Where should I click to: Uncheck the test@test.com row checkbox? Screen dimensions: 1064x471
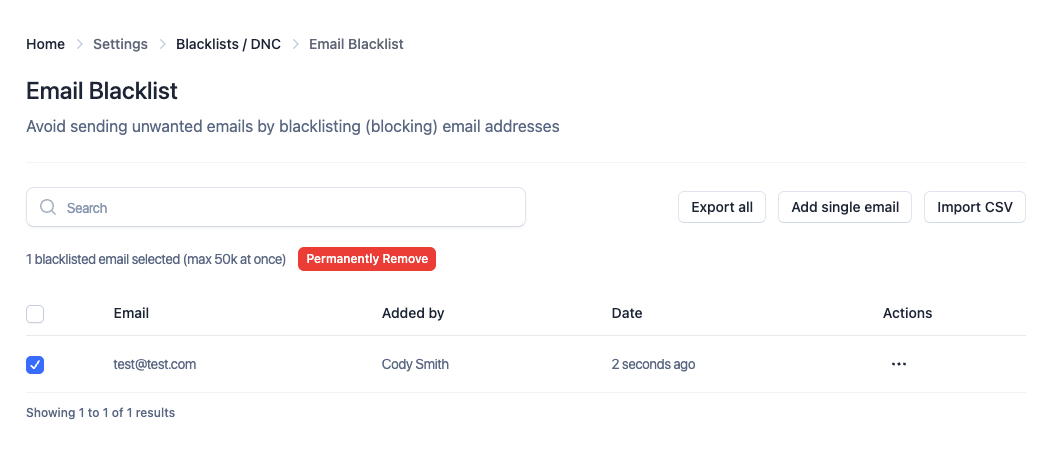coord(35,365)
